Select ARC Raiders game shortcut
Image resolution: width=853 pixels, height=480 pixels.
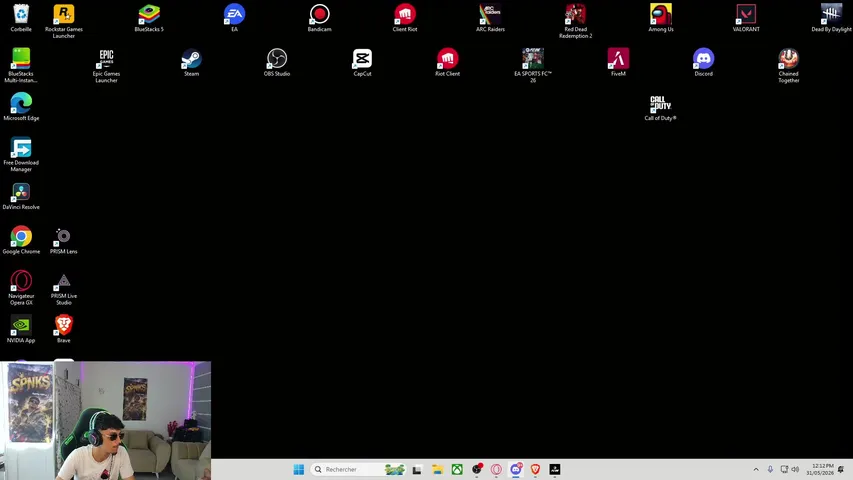[490, 18]
